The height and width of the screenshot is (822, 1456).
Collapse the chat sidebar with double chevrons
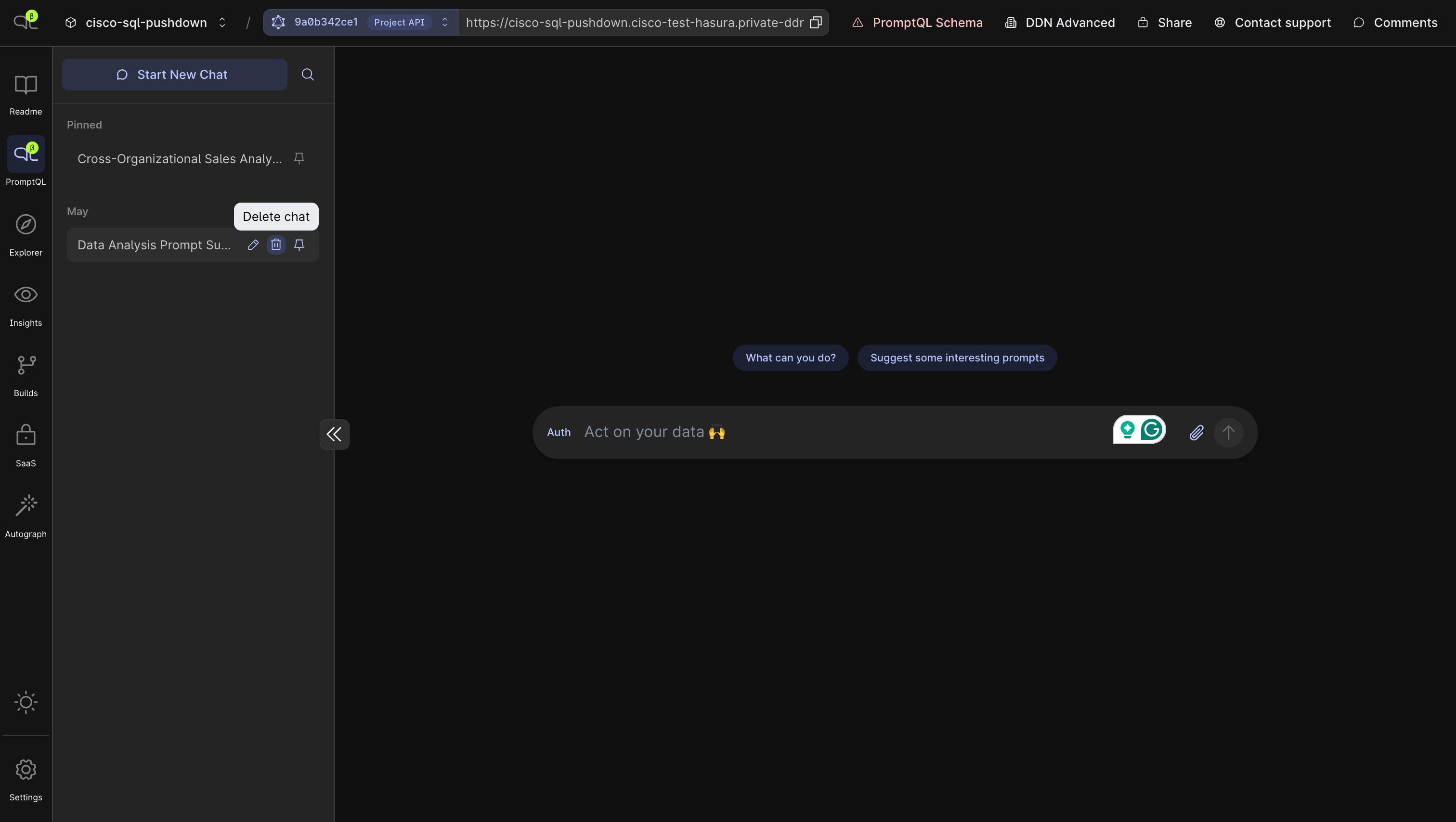[x=334, y=434]
